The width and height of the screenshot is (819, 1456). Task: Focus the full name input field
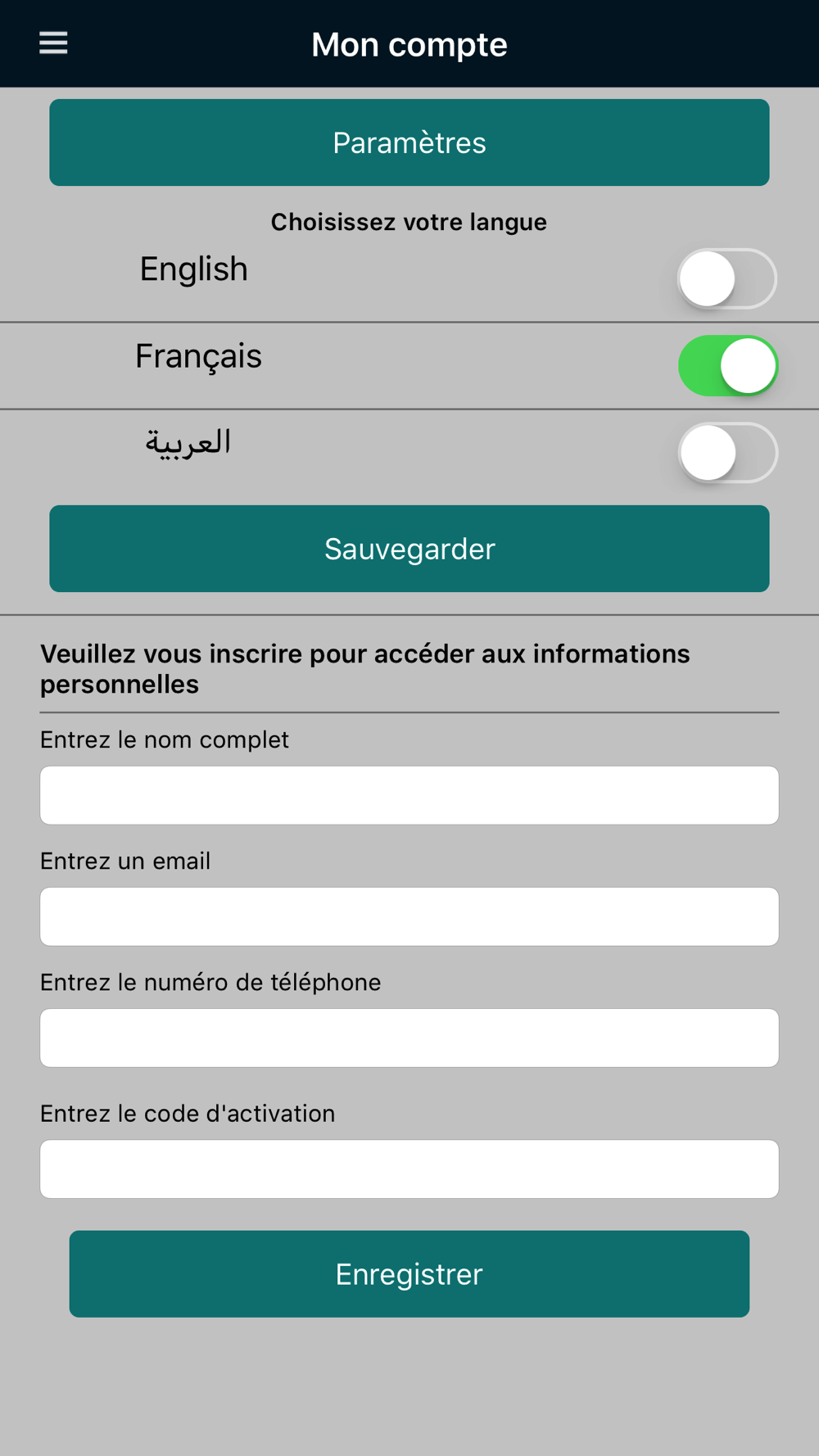pyautogui.click(x=409, y=795)
